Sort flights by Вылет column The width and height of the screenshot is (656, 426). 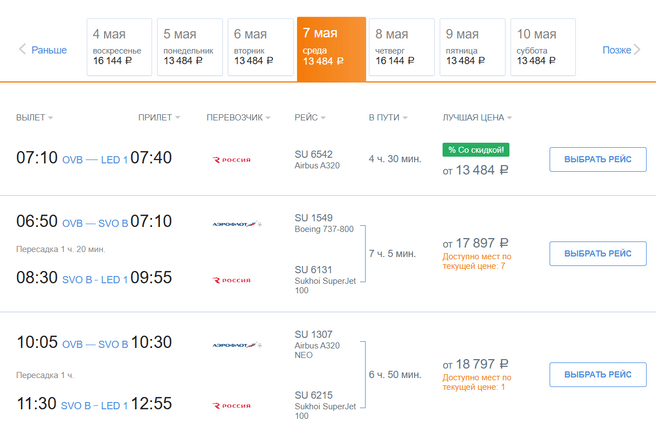pos(34,118)
